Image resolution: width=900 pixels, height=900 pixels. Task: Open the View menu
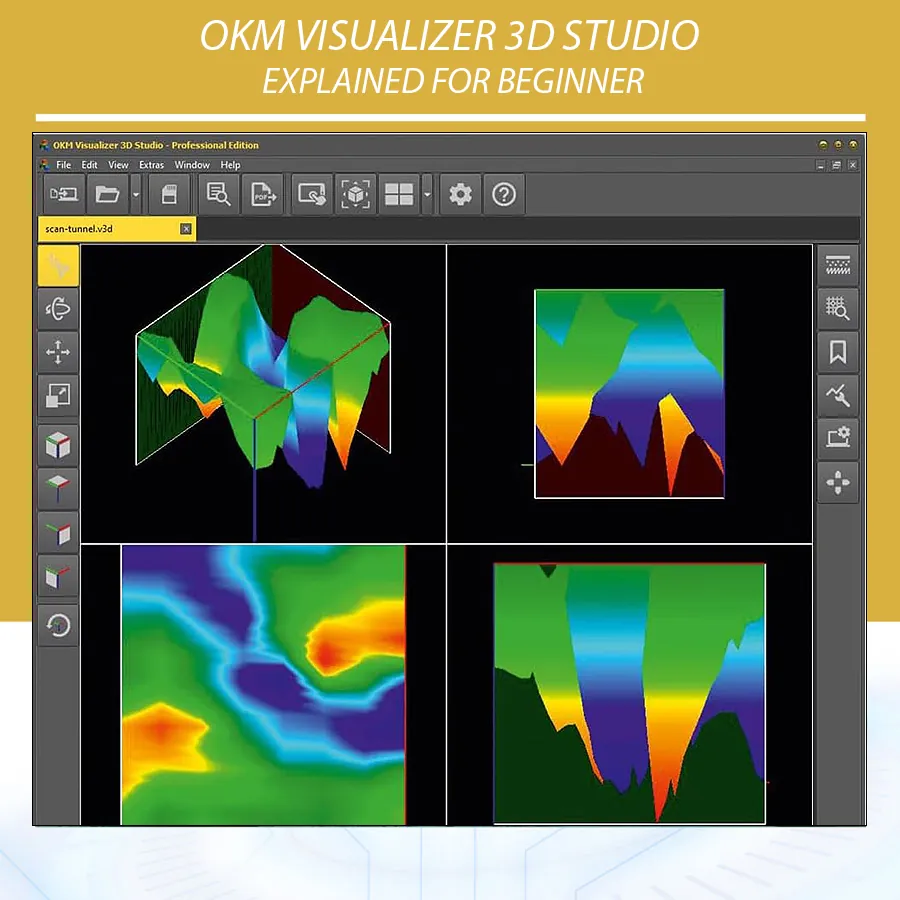click(118, 165)
